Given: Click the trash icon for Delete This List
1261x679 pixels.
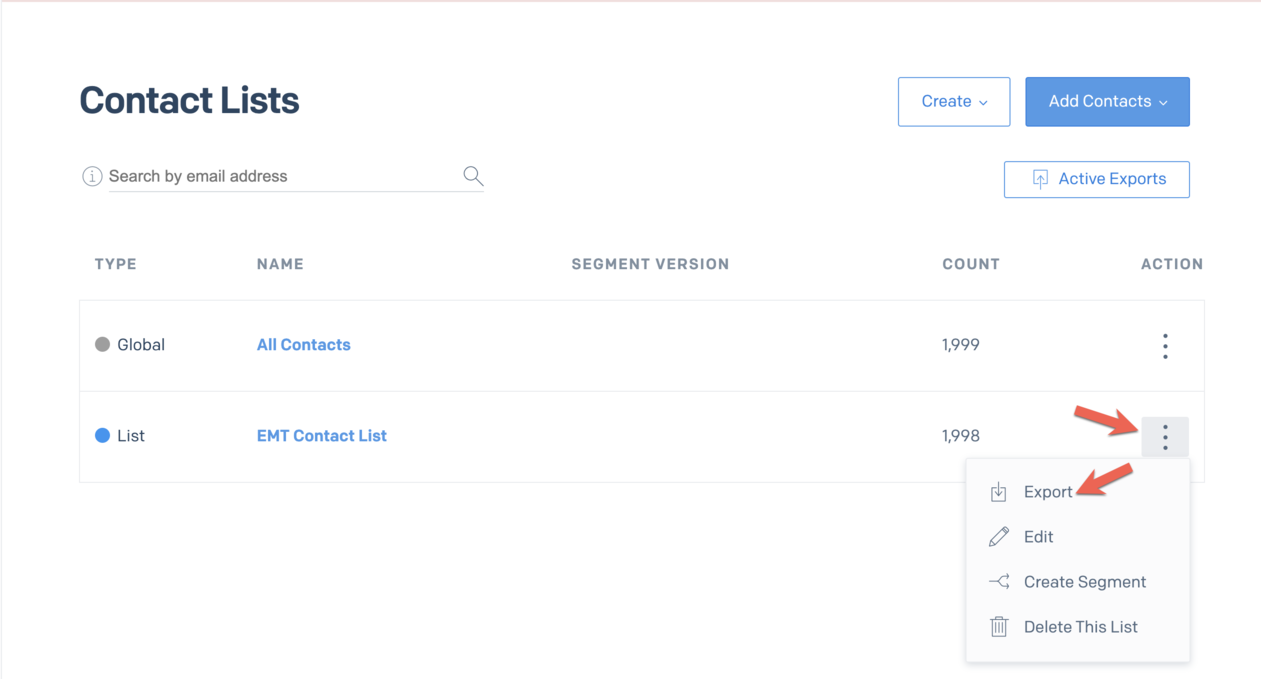Looking at the screenshot, I should point(998,627).
